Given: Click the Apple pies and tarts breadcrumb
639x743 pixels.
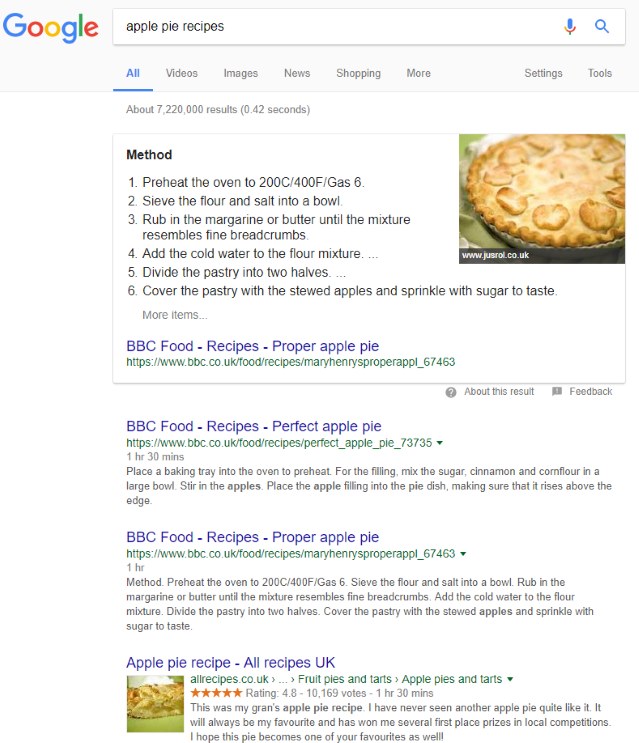Looking at the screenshot, I should pos(451,679).
